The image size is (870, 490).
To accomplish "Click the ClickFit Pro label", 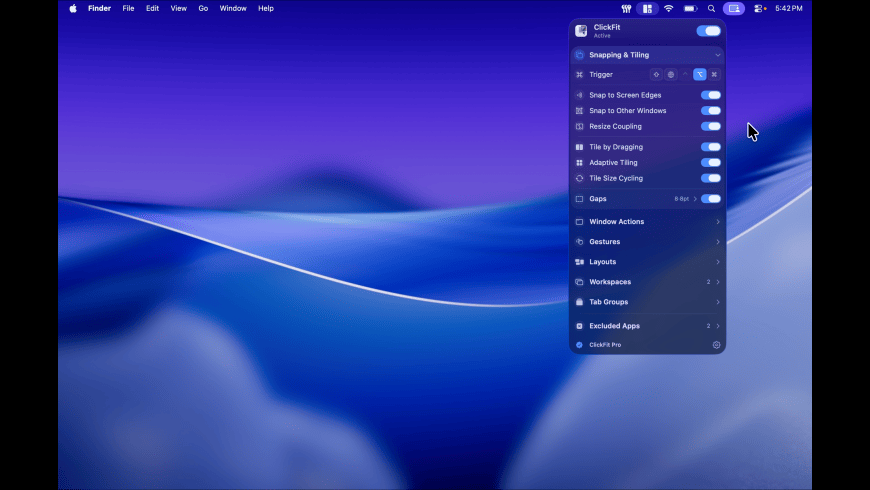I will coord(605,345).
